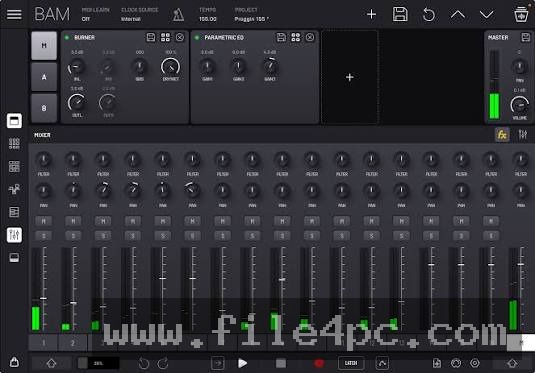Screen dimensions: 535x373
Task: Click the circular target icon in bottom bar
Action: 475,363
